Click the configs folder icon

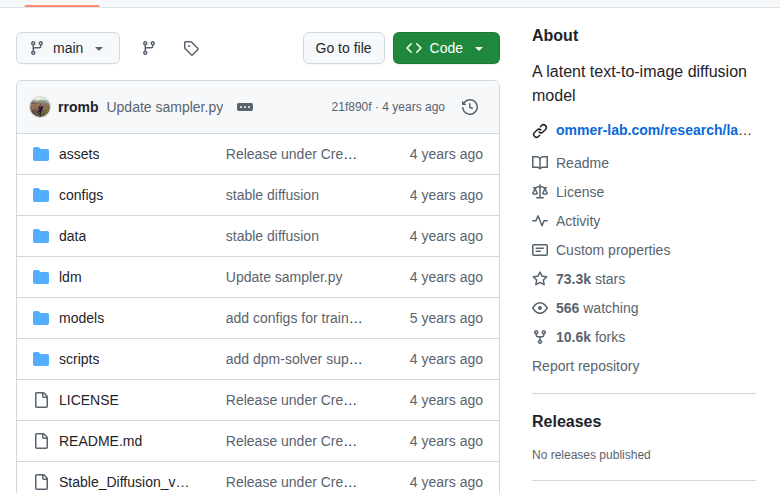pyautogui.click(x=41, y=195)
